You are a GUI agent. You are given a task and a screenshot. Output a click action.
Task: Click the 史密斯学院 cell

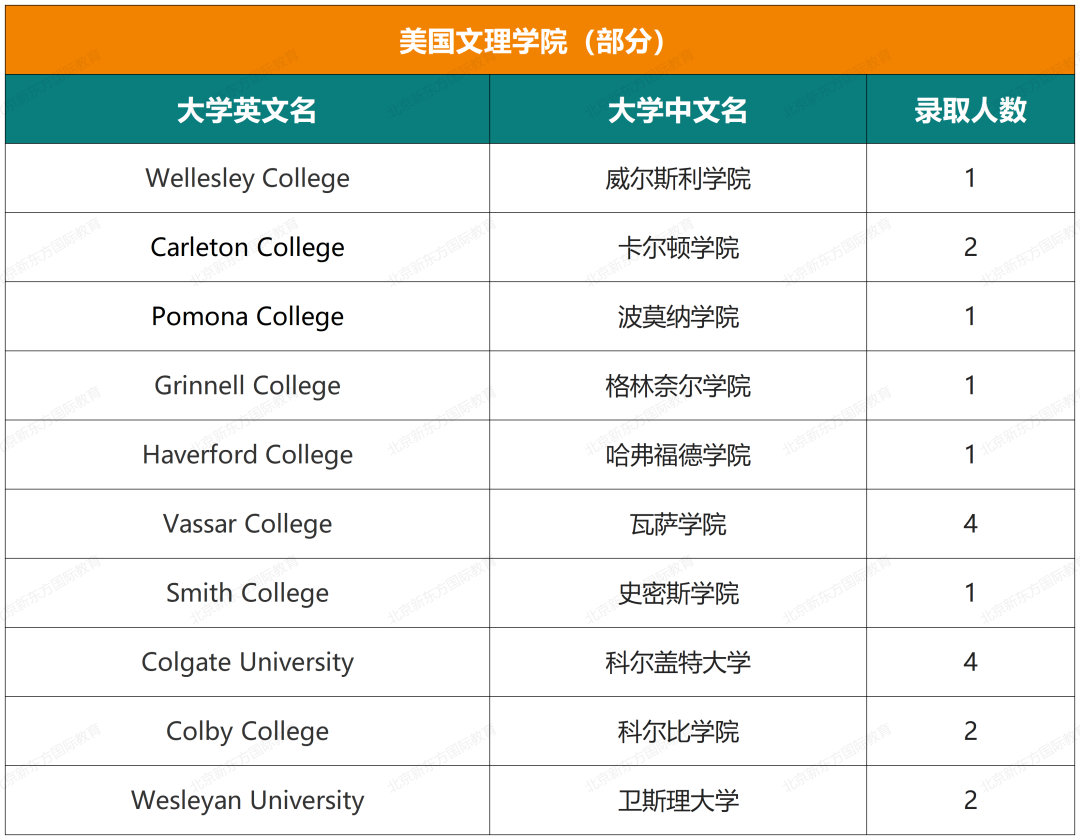678,593
